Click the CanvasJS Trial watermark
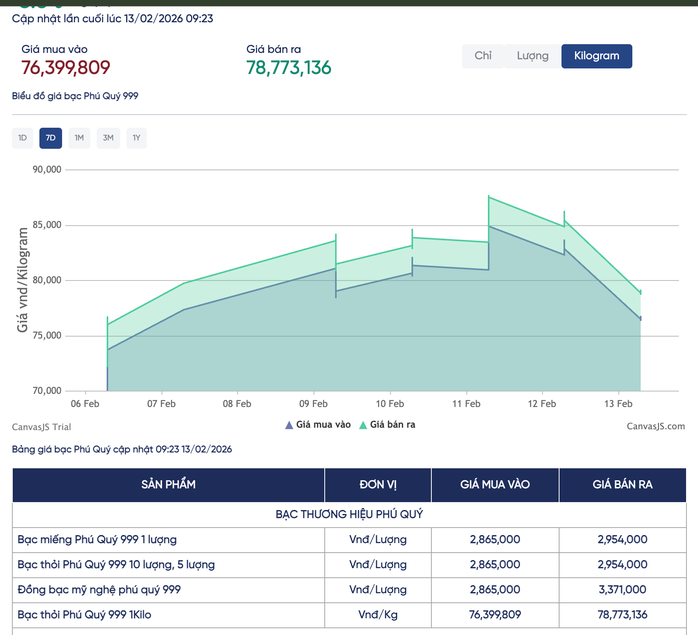 (42, 426)
